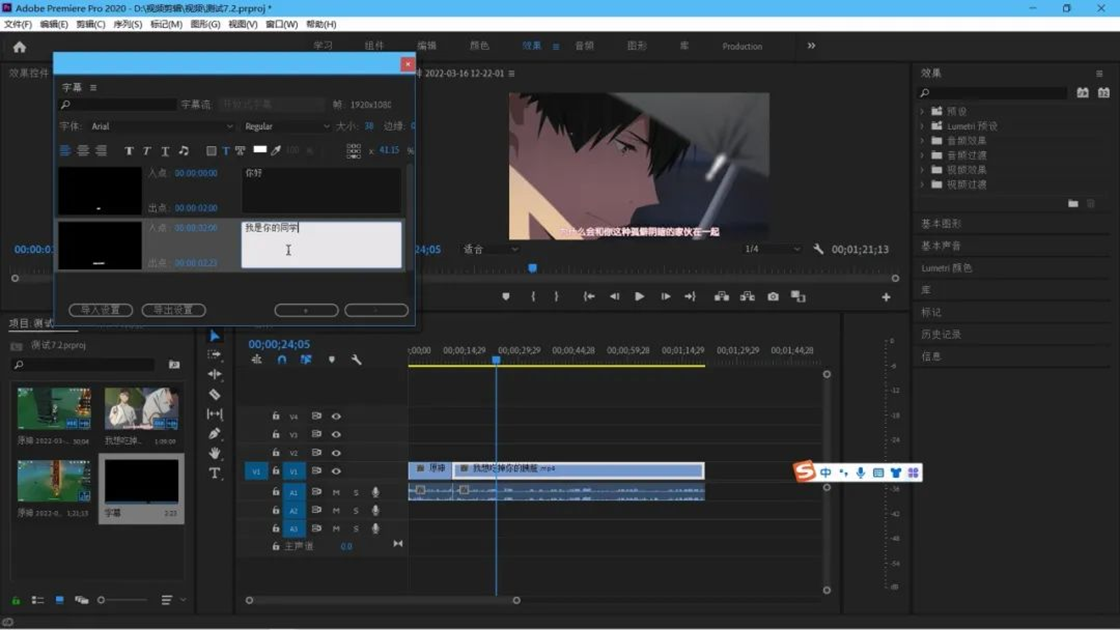Underline the caption text
The width and height of the screenshot is (1120, 630).
click(165, 151)
